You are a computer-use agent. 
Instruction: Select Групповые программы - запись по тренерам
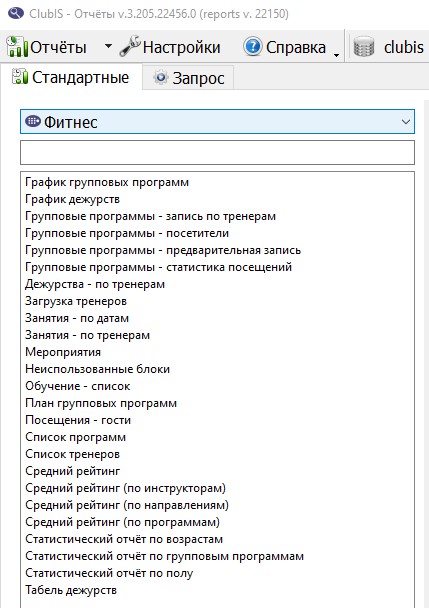click(x=150, y=216)
